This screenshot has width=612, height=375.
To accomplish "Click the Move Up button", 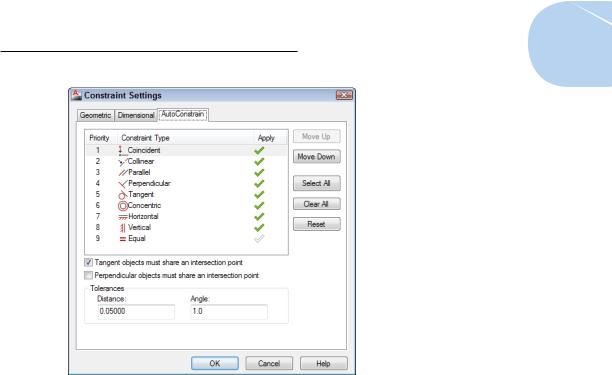I will coord(317,137).
